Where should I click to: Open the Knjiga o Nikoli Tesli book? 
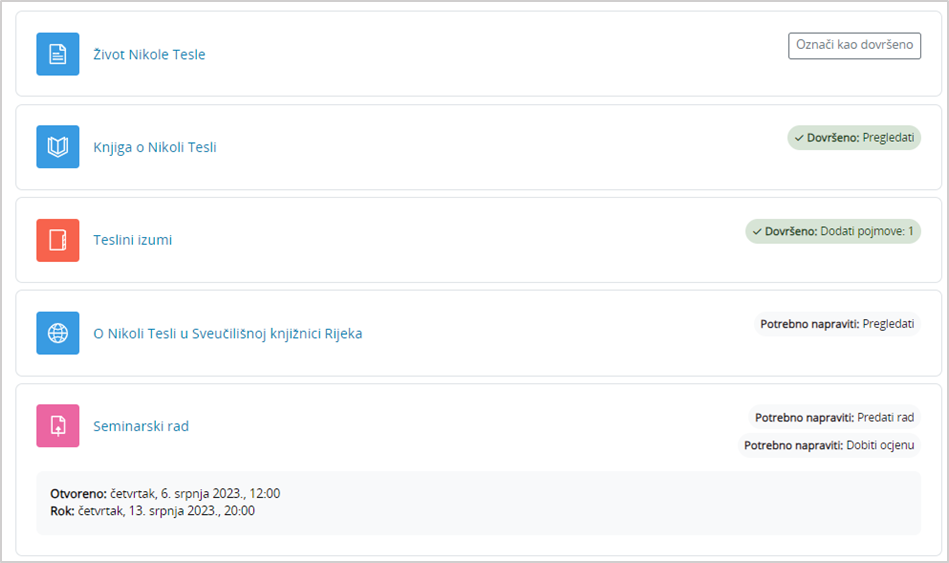point(155,148)
